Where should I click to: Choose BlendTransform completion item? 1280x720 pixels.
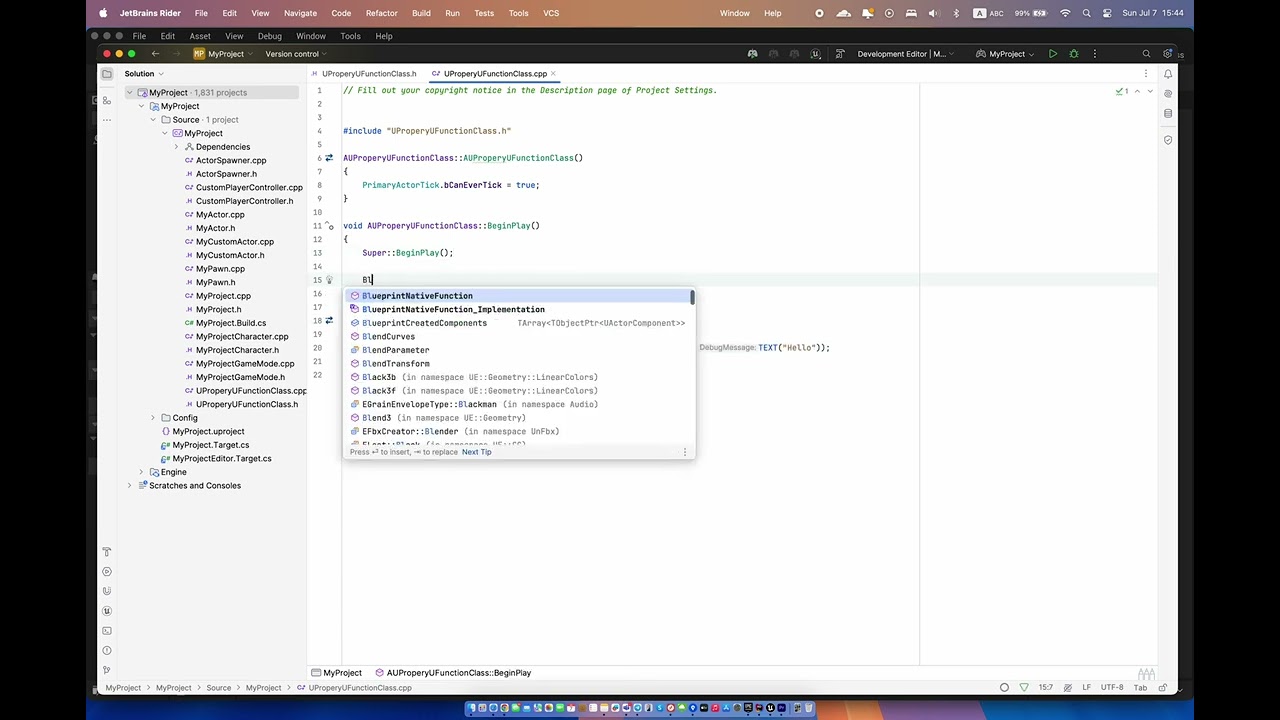(x=518, y=364)
